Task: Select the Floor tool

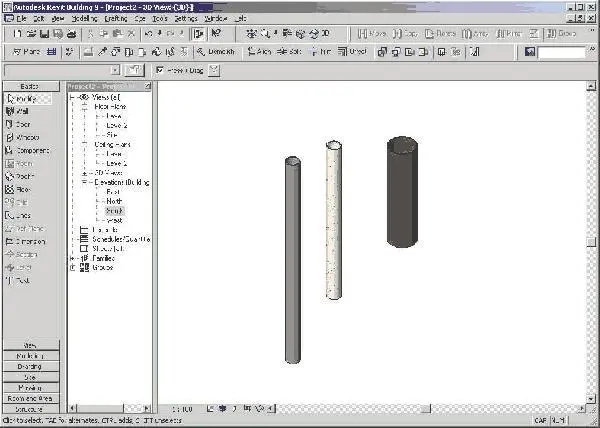Action: (18, 189)
